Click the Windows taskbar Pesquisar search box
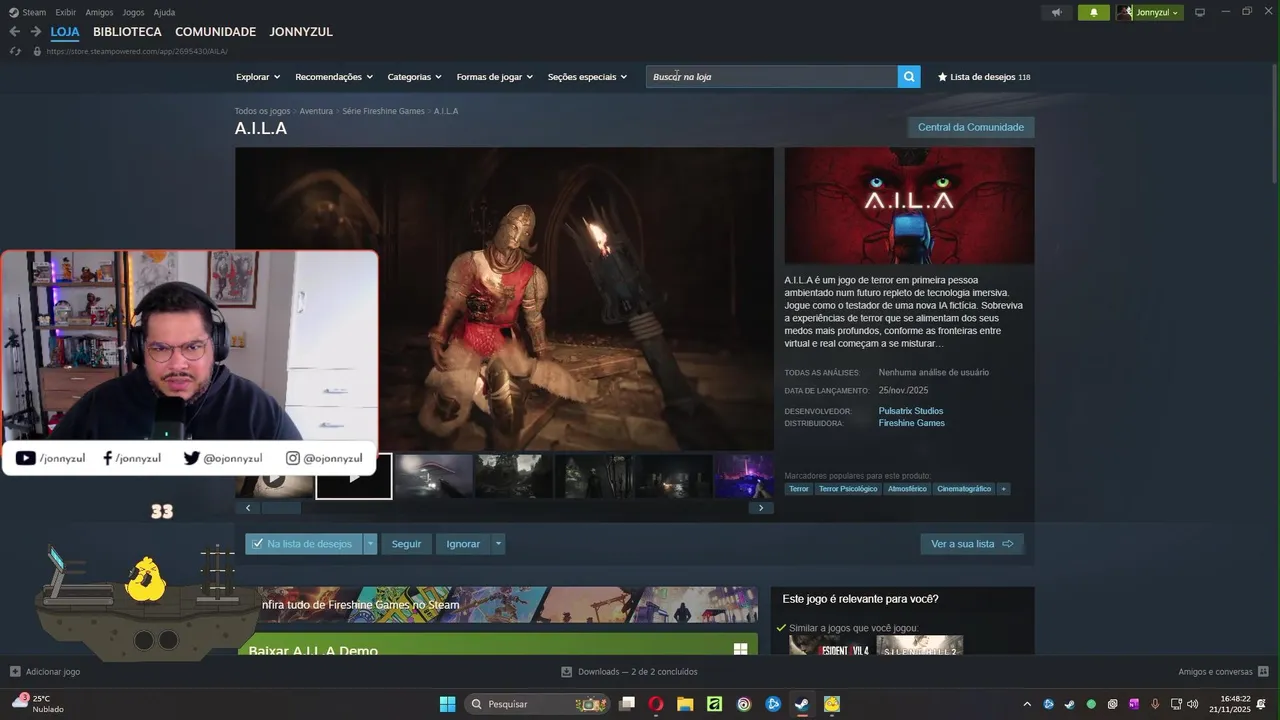1280x720 pixels. tap(538, 704)
